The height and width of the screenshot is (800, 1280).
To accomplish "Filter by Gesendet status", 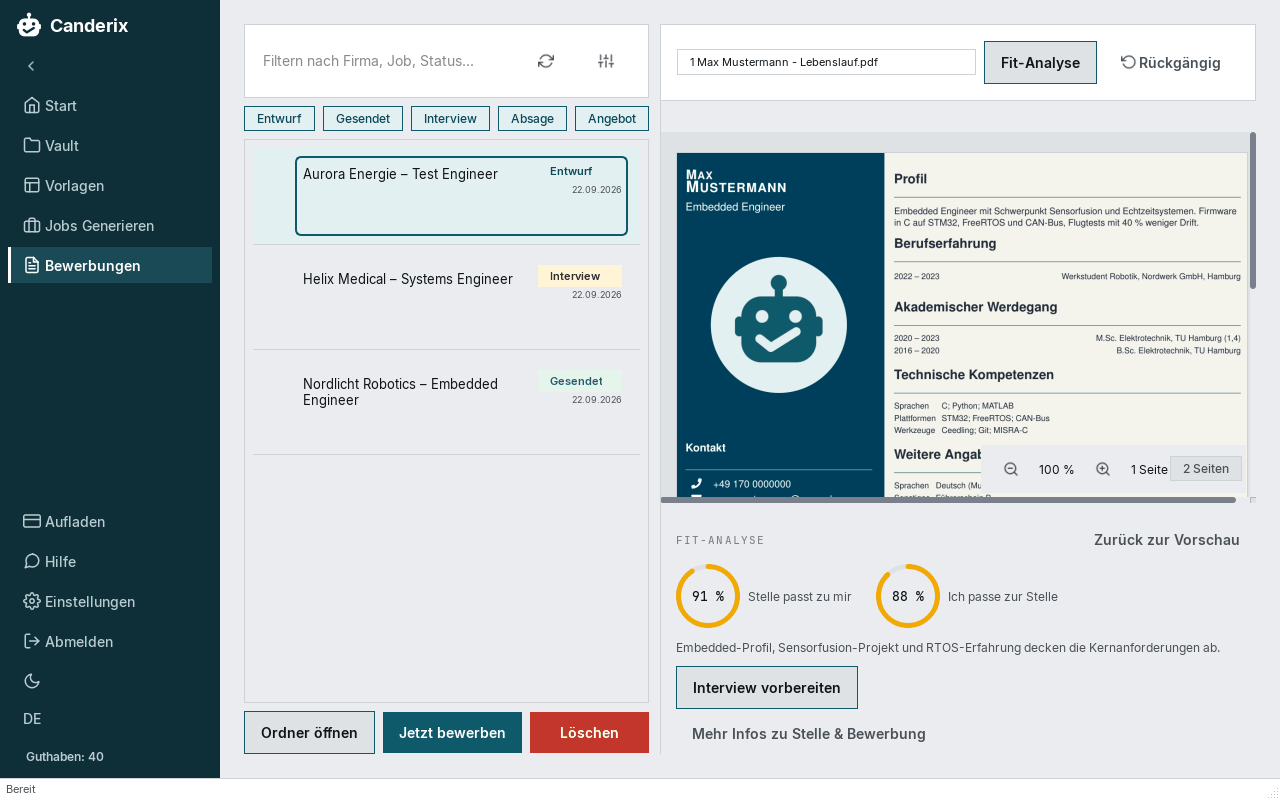I will tap(363, 118).
